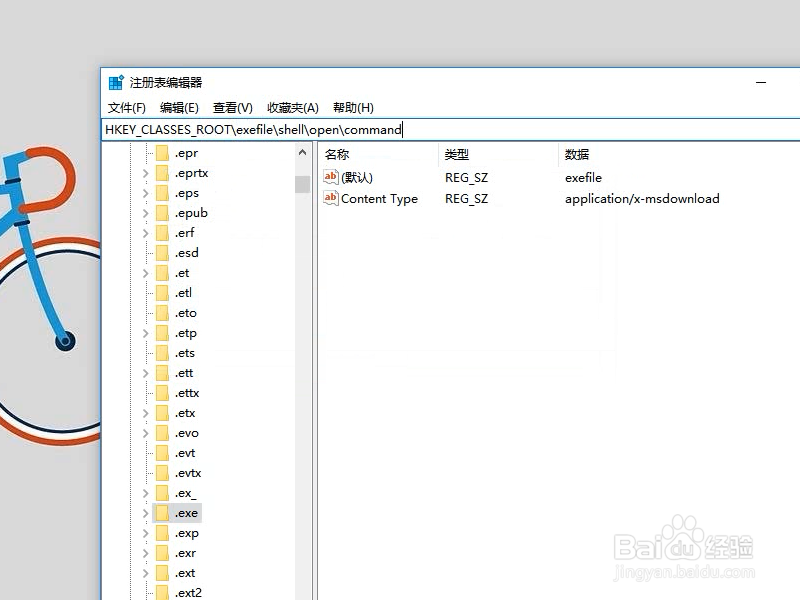Click the .etp folder icon
Viewport: 800px width, 600px height.
point(162,333)
